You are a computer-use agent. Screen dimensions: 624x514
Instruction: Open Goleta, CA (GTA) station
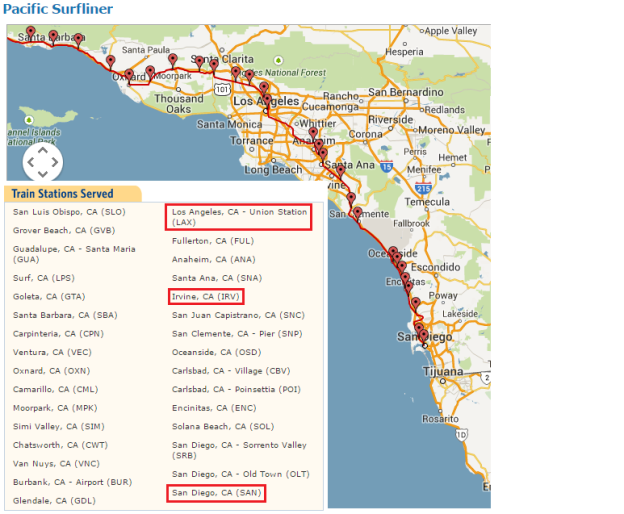49,296
